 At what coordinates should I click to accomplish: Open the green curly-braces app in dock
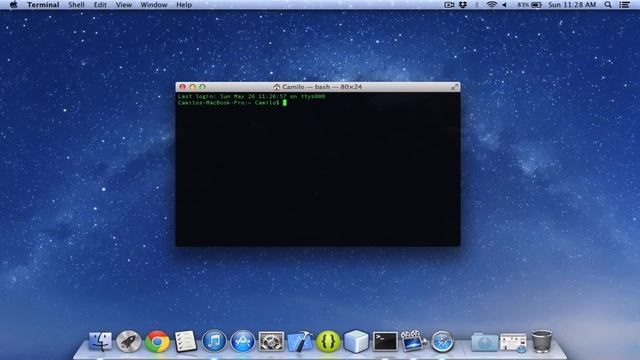point(328,341)
